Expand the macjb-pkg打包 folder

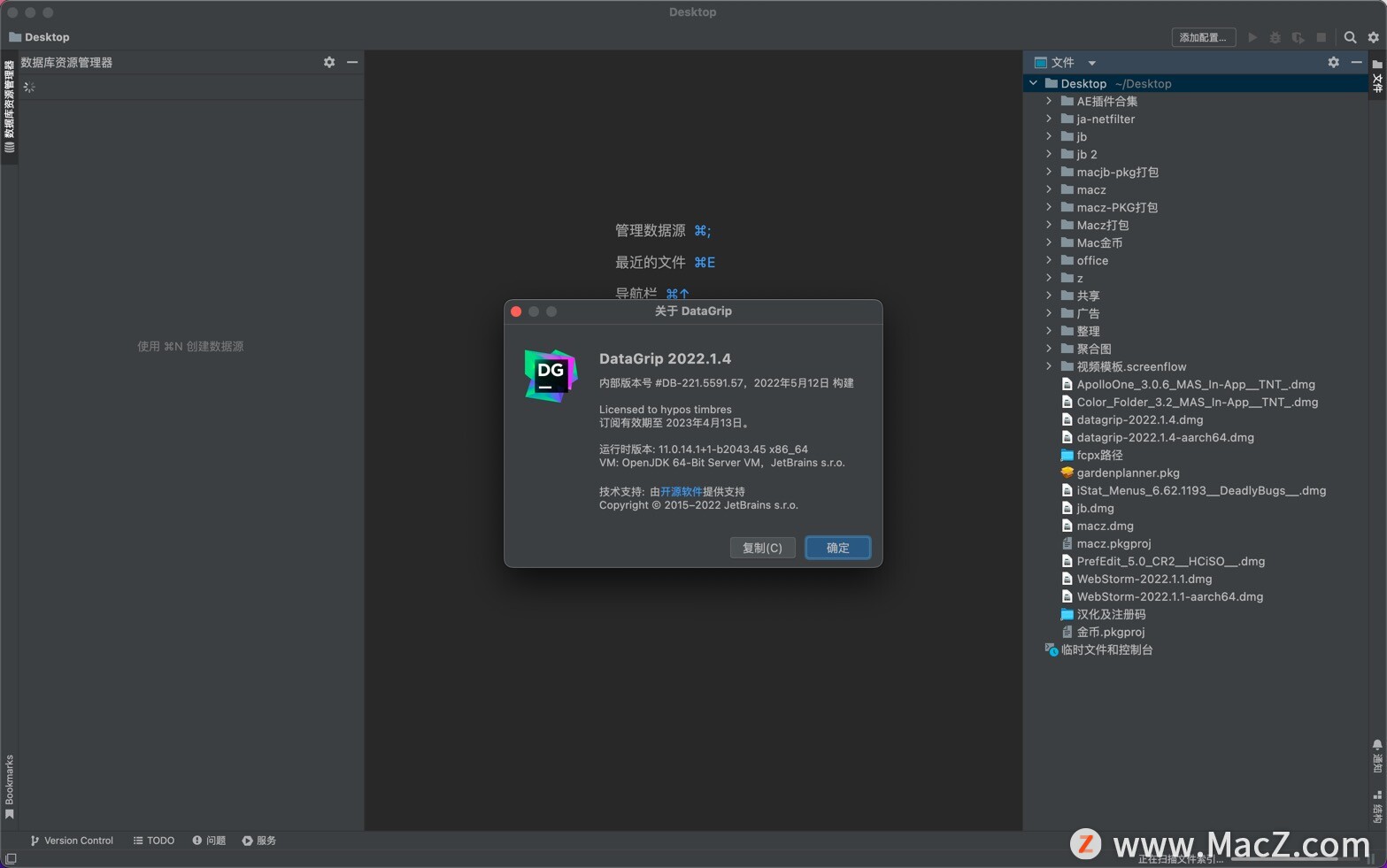[x=1049, y=172]
